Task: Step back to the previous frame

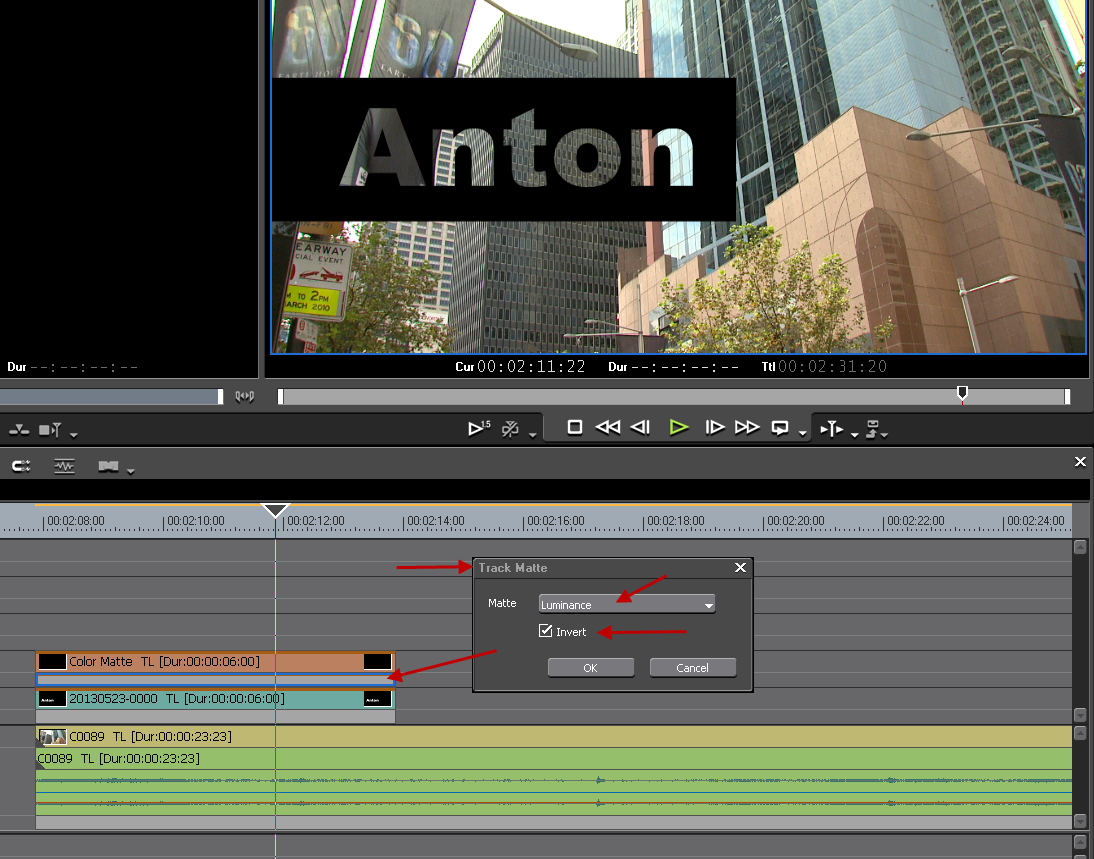Action: coord(641,428)
